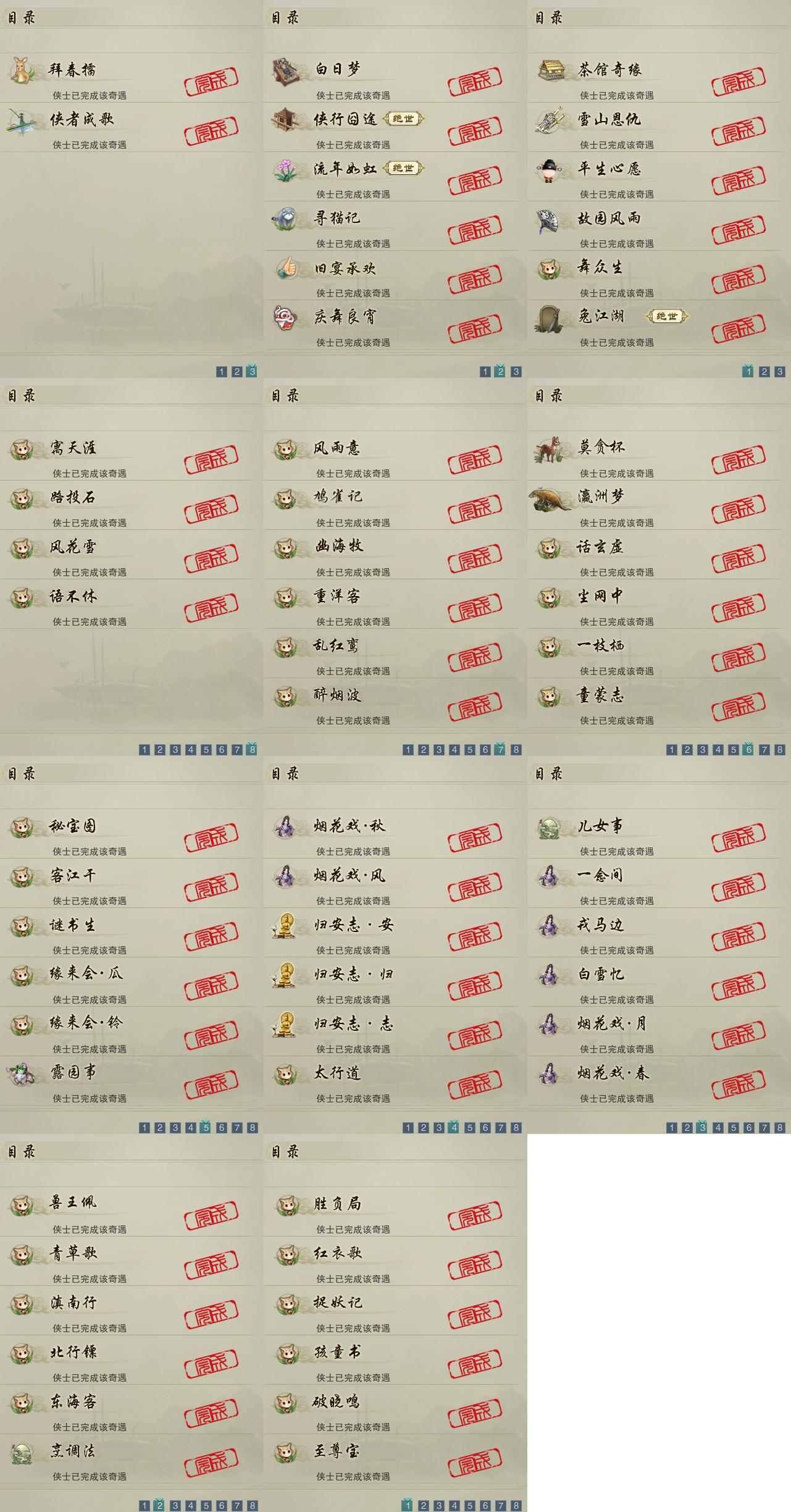The image size is (791, 1512).
Task: Open the 寻猫记 adventure entry
Action: click(x=395, y=225)
